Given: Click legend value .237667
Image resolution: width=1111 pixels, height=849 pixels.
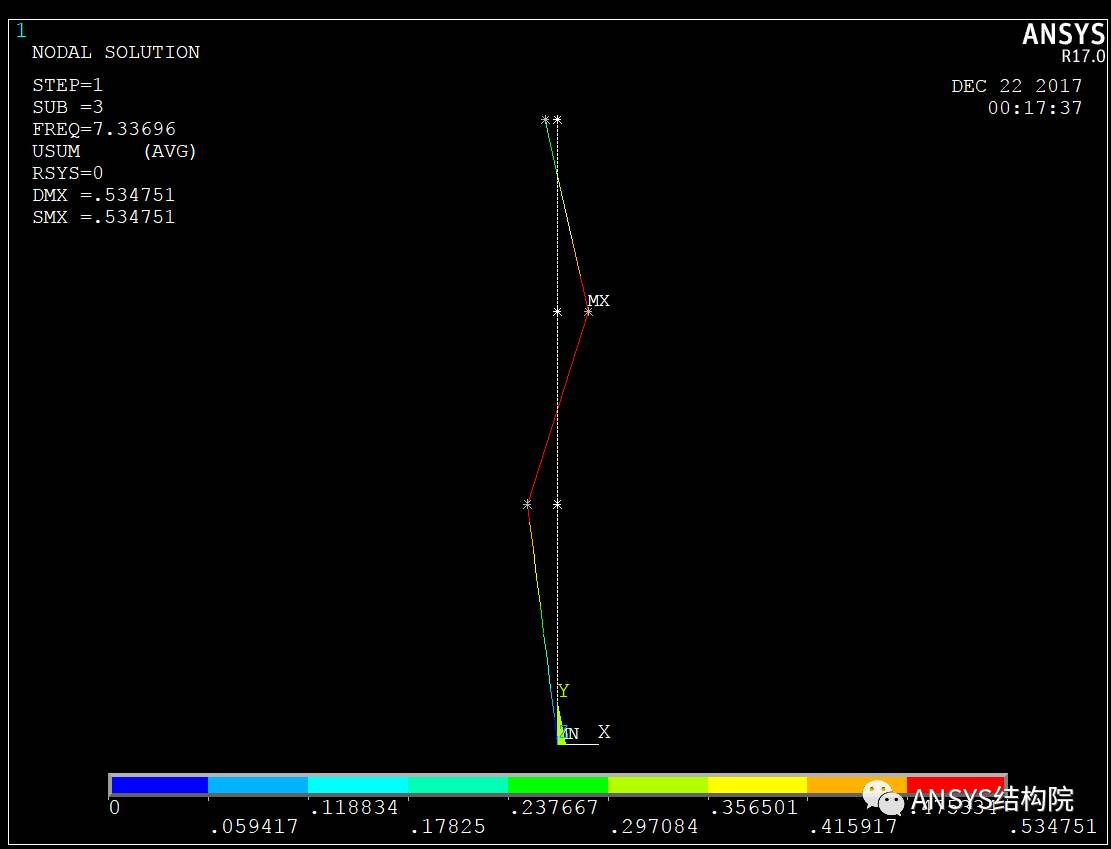Looking at the screenshot, I should pyautogui.click(x=553, y=807).
